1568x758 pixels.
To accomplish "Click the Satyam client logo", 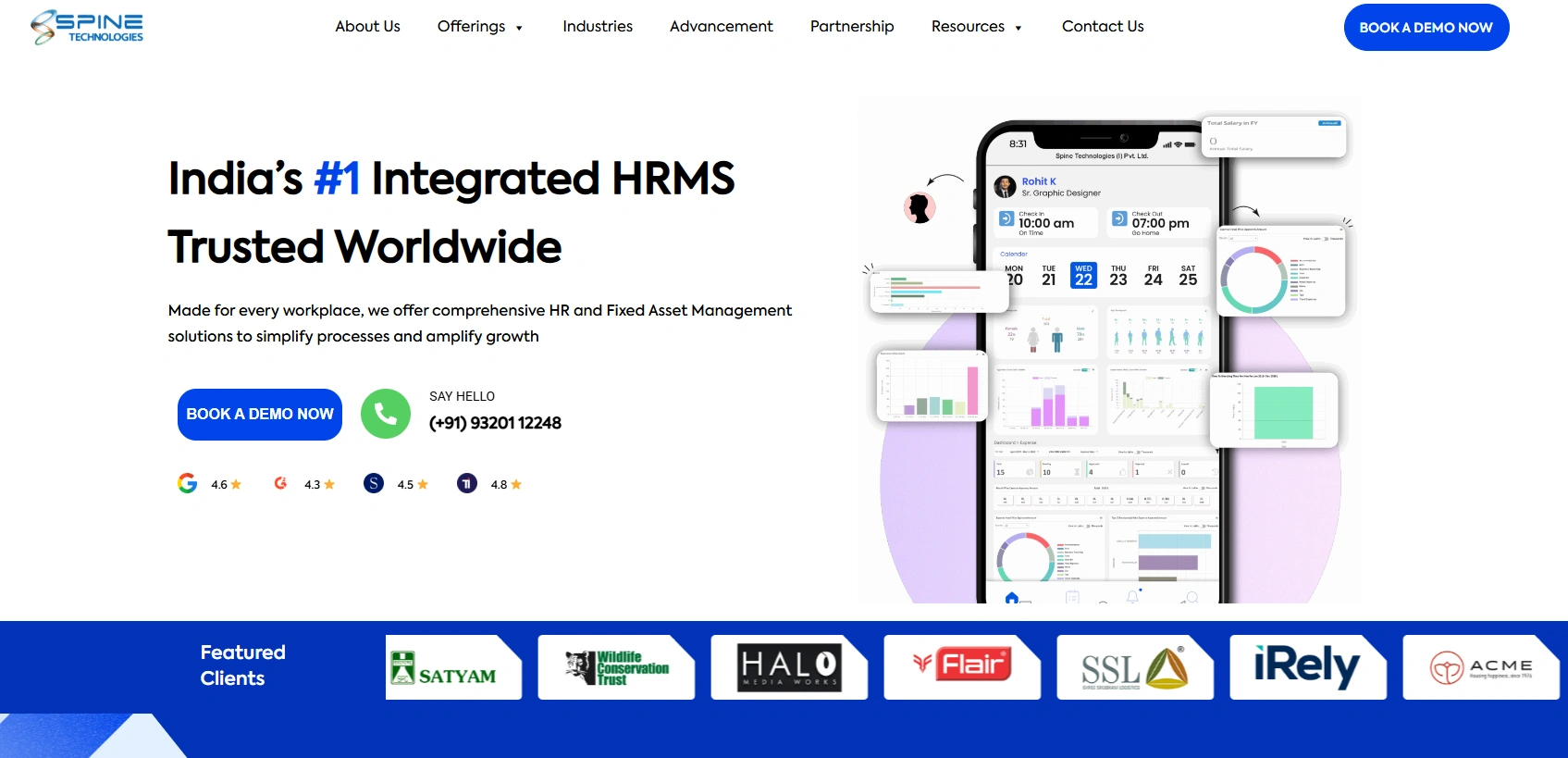I will [453, 667].
